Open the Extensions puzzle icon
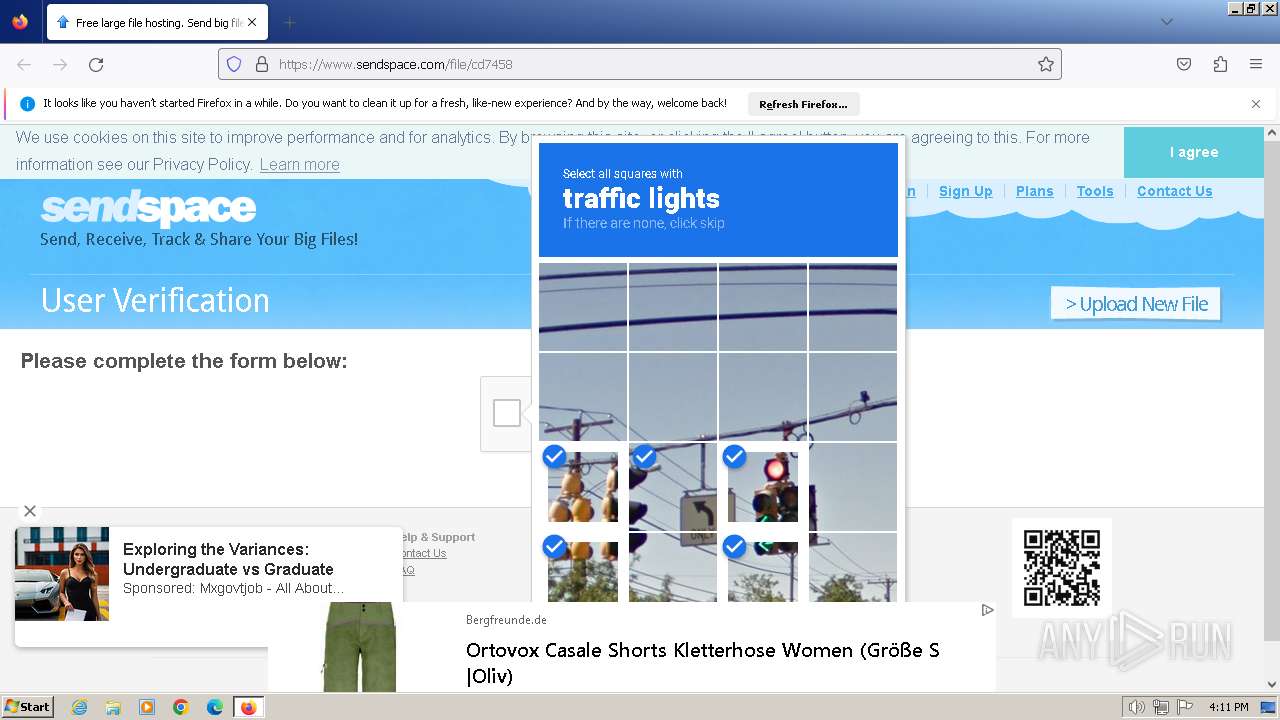The height and width of the screenshot is (720, 1280). click(1220, 64)
